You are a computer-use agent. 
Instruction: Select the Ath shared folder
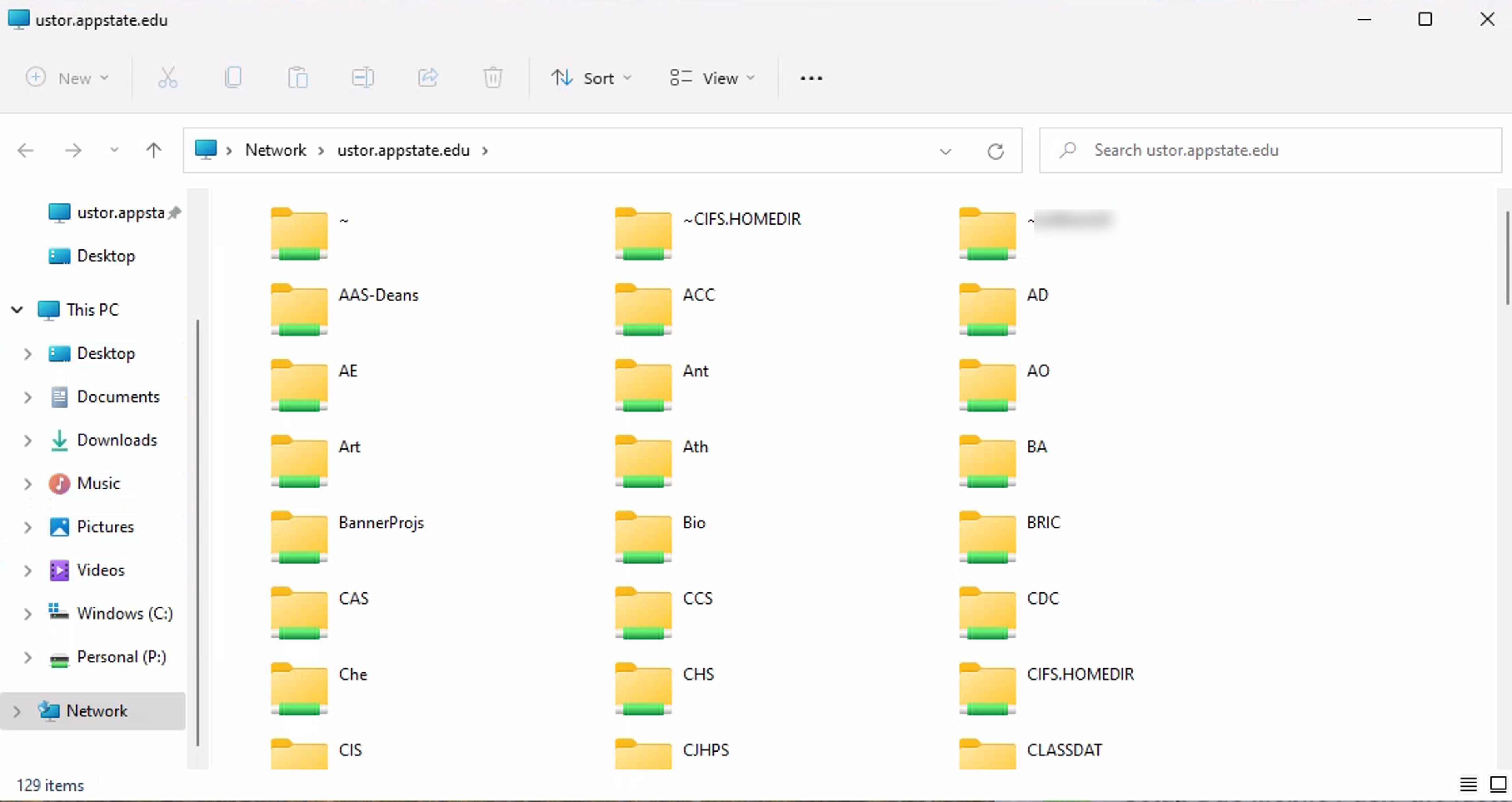click(662, 461)
